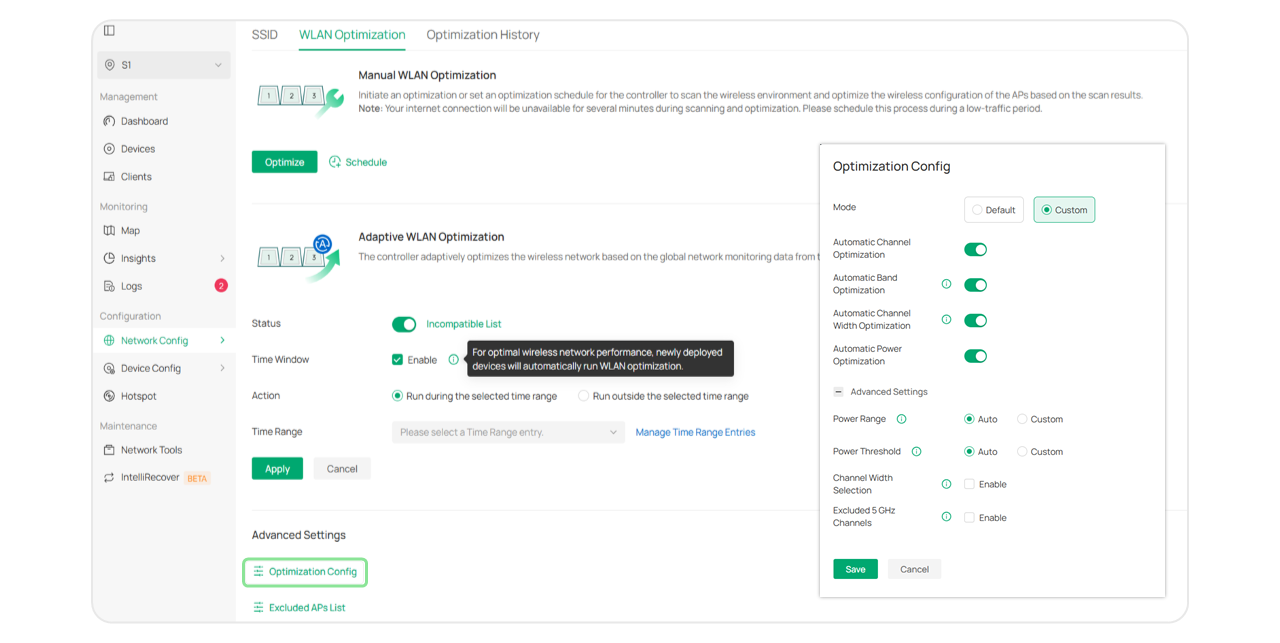Screen dimensions: 1280x643
Task: Click the site location pin icon
Action: [109, 65]
